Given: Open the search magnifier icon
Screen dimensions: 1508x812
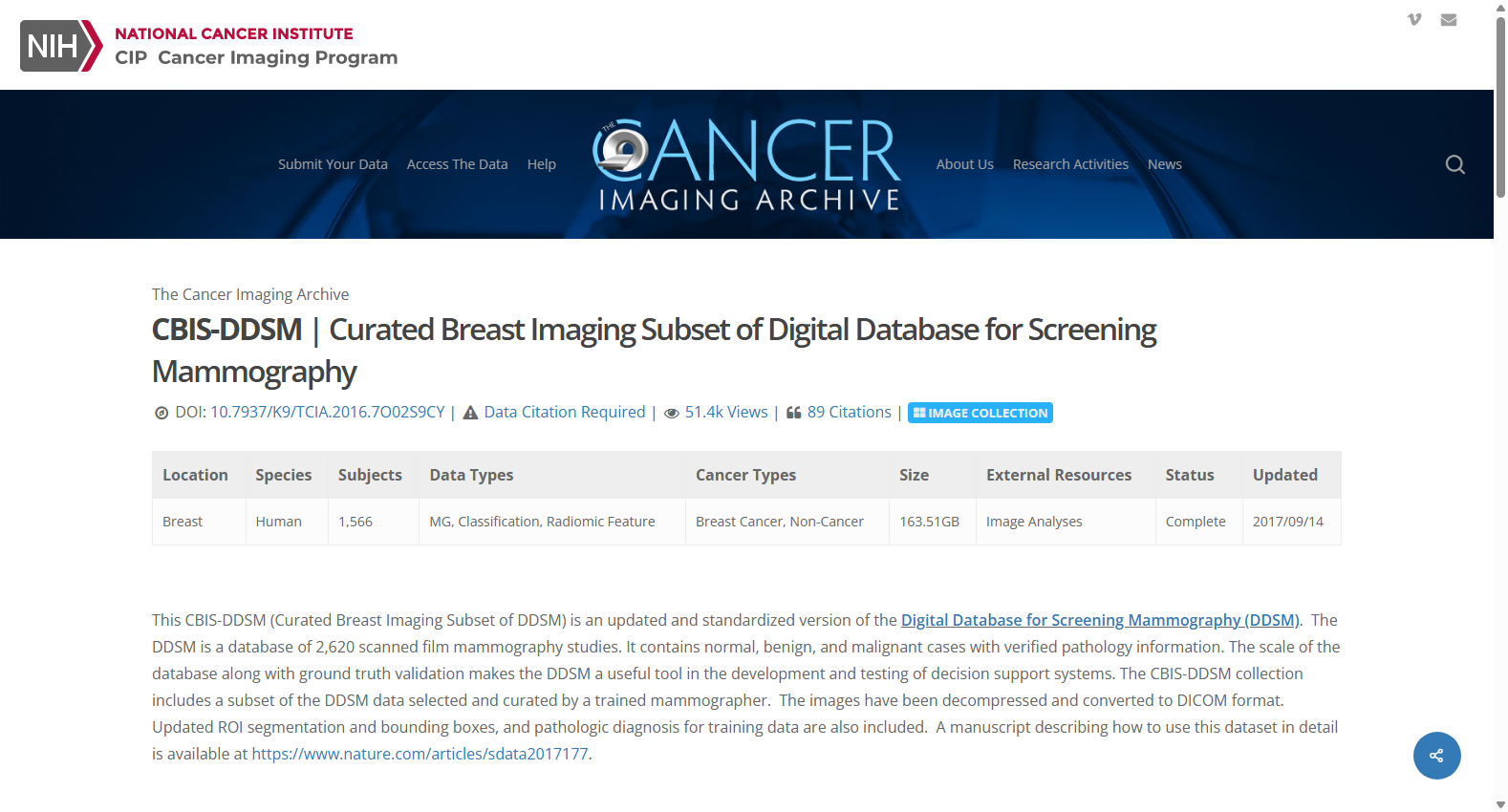Looking at the screenshot, I should [x=1454, y=164].
